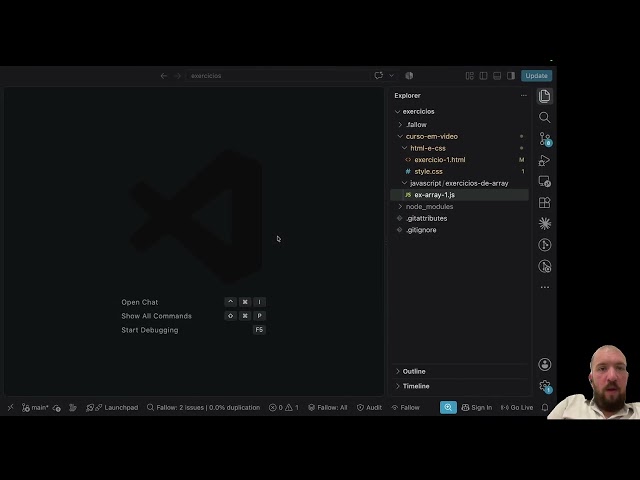Screen dimensions: 640x480
Task: Click the remote window icon in status bar
Action: (10, 407)
